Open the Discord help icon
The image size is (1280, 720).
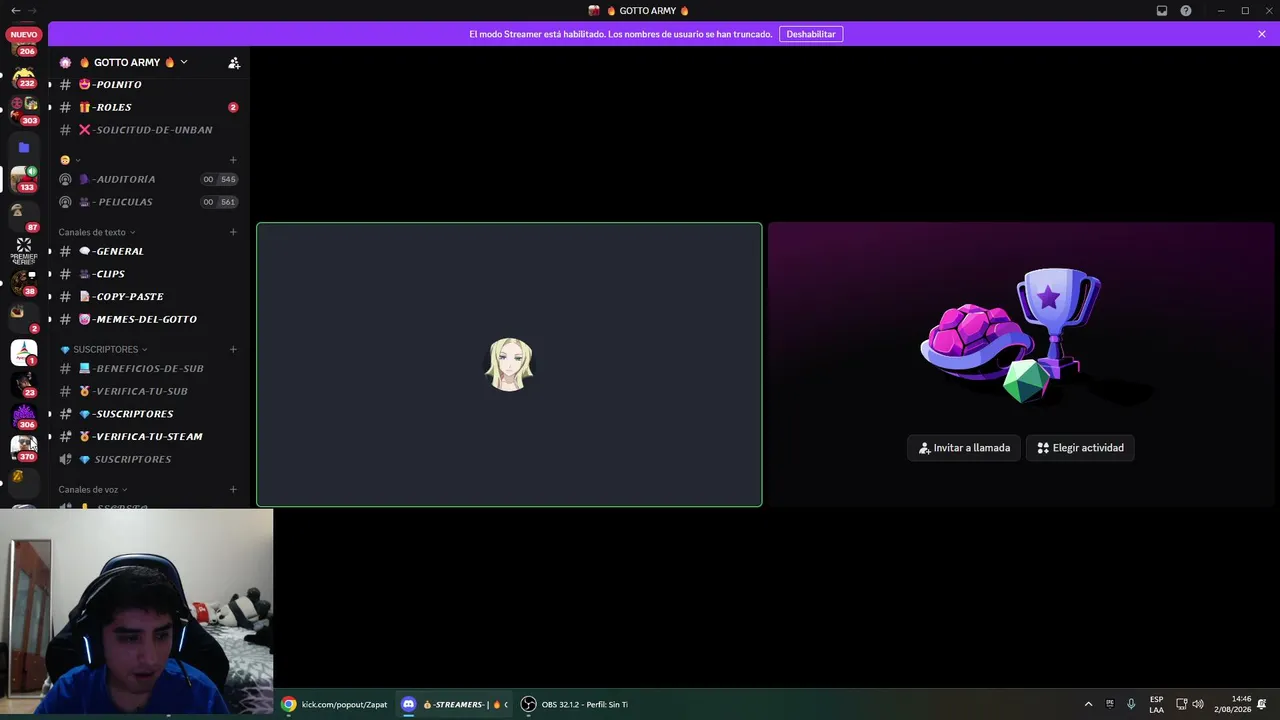tap(1186, 11)
